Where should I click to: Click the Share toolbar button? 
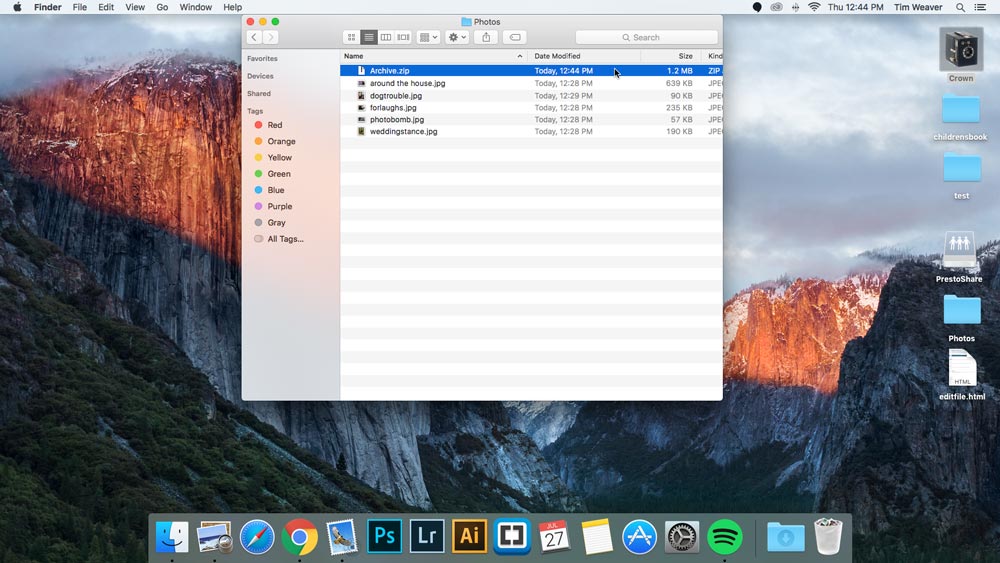point(486,38)
